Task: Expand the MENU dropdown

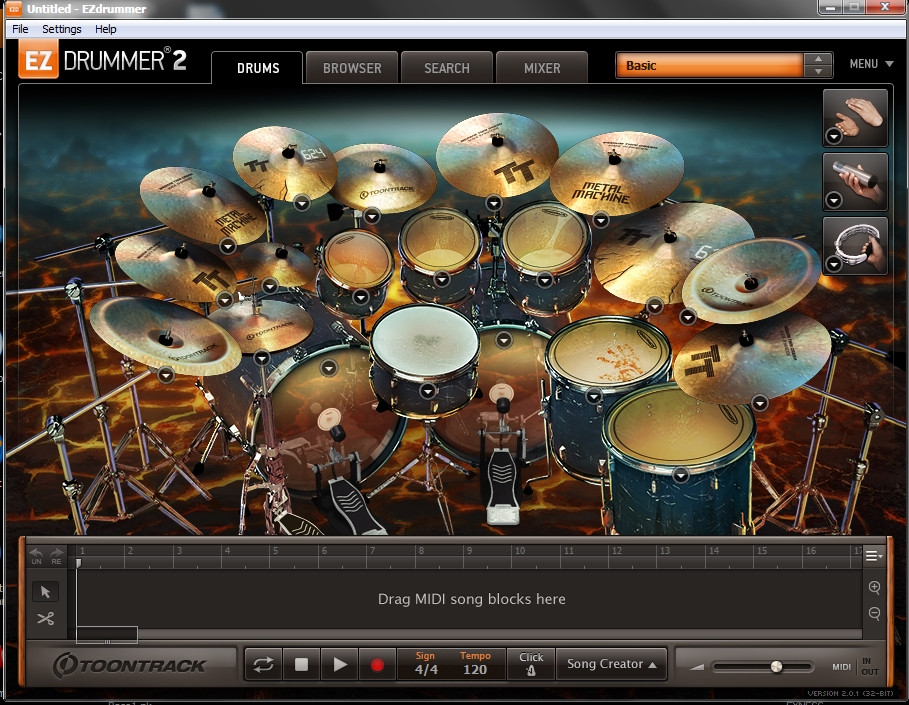Action: (871, 64)
